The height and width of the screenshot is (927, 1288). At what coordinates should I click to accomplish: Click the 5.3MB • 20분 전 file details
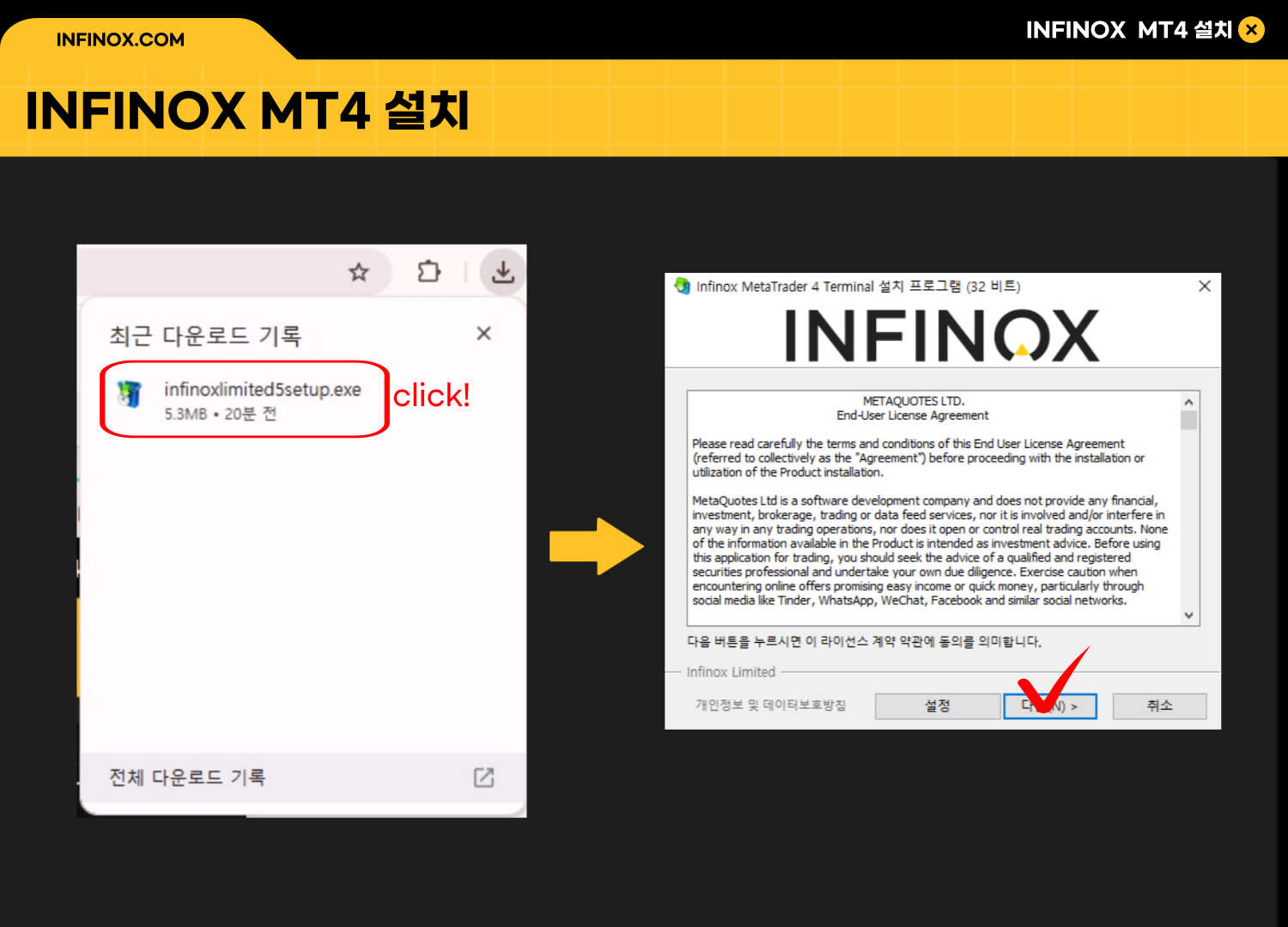[221, 414]
